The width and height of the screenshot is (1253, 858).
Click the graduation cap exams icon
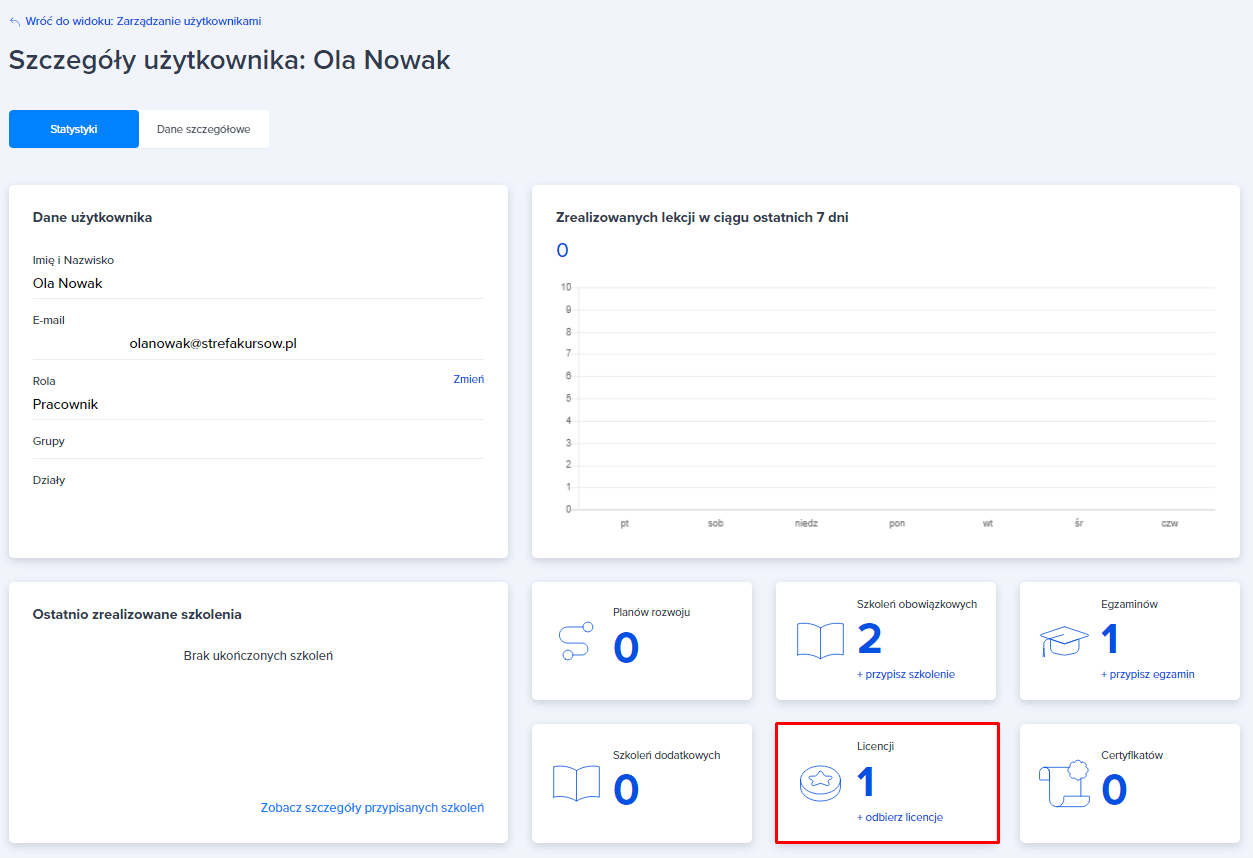point(1064,640)
